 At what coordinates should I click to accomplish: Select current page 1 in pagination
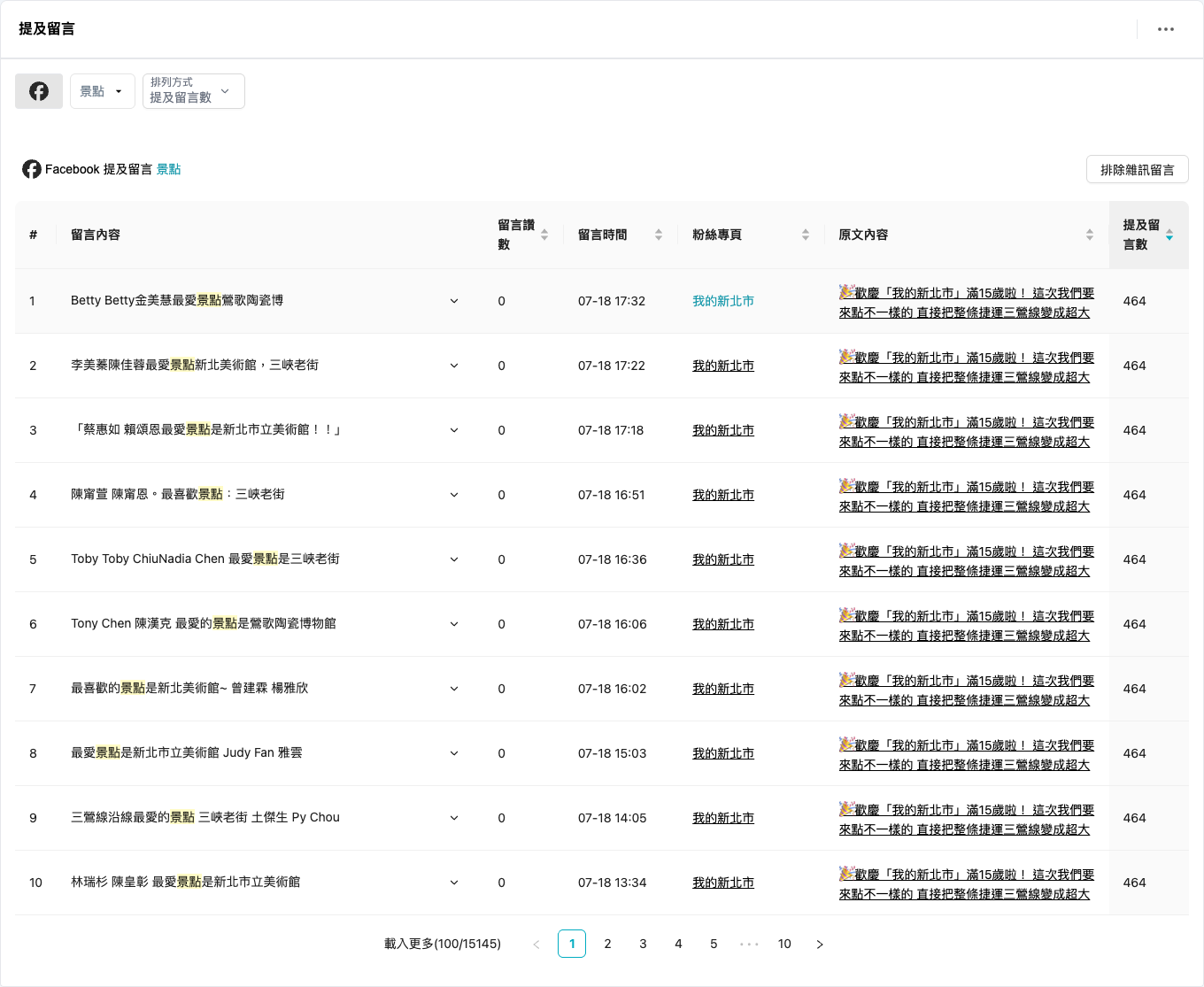[x=572, y=945]
